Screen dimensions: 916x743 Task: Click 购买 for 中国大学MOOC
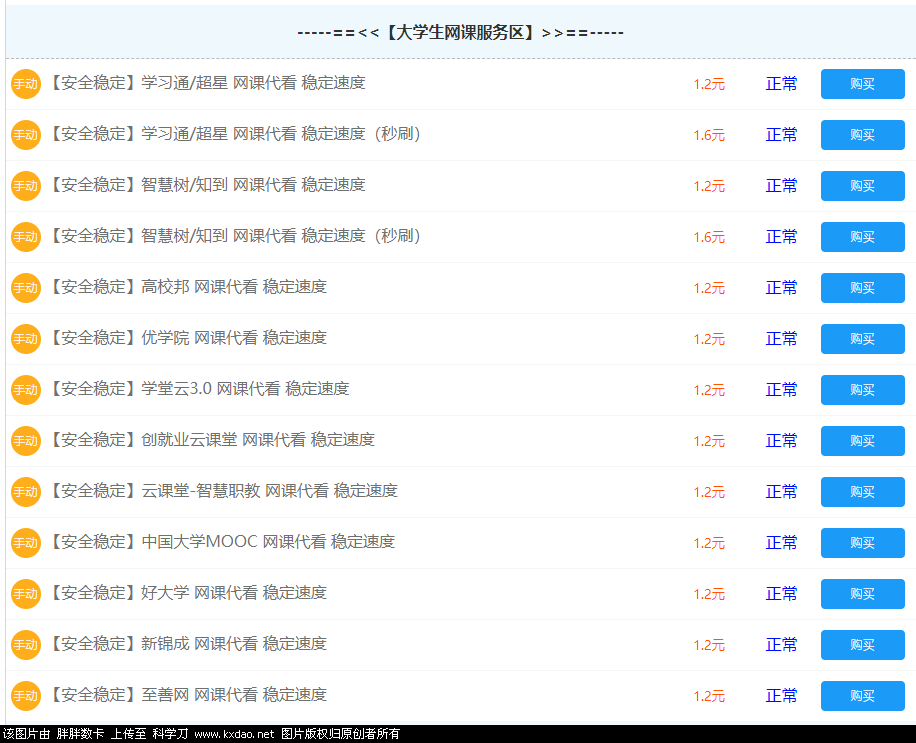(x=862, y=543)
